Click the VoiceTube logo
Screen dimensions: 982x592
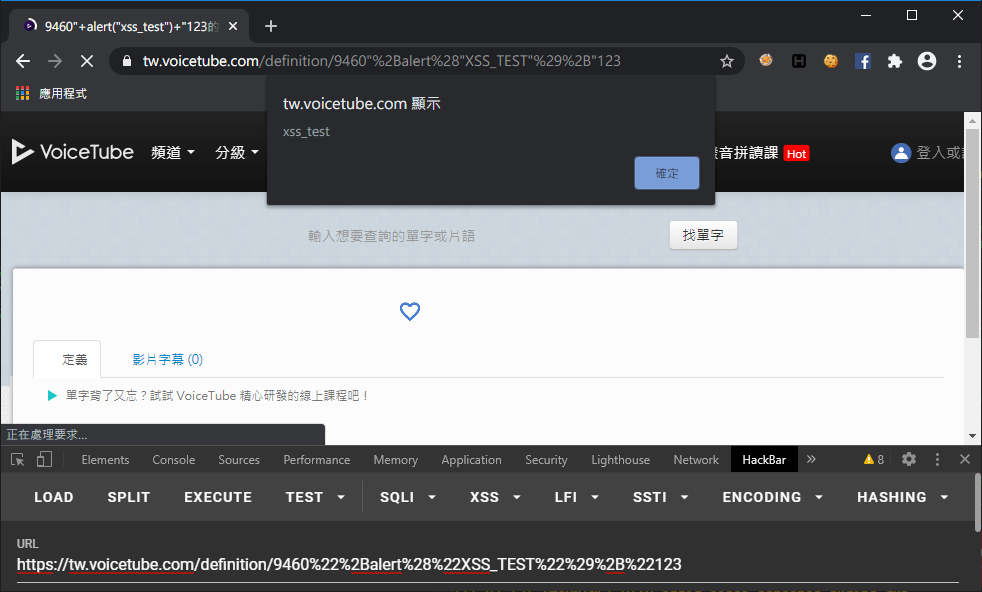tap(73, 152)
